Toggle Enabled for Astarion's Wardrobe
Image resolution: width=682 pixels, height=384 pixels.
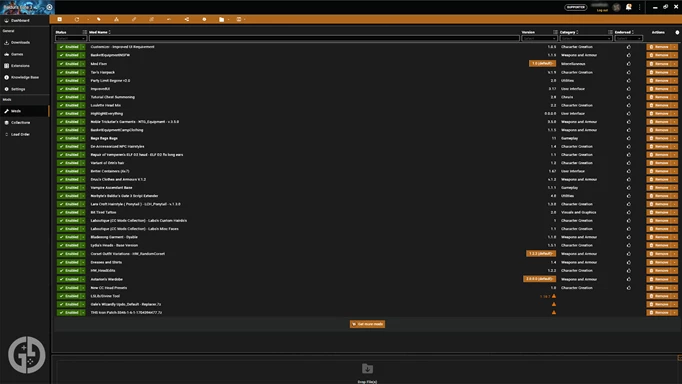pyautogui.click(x=69, y=279)
